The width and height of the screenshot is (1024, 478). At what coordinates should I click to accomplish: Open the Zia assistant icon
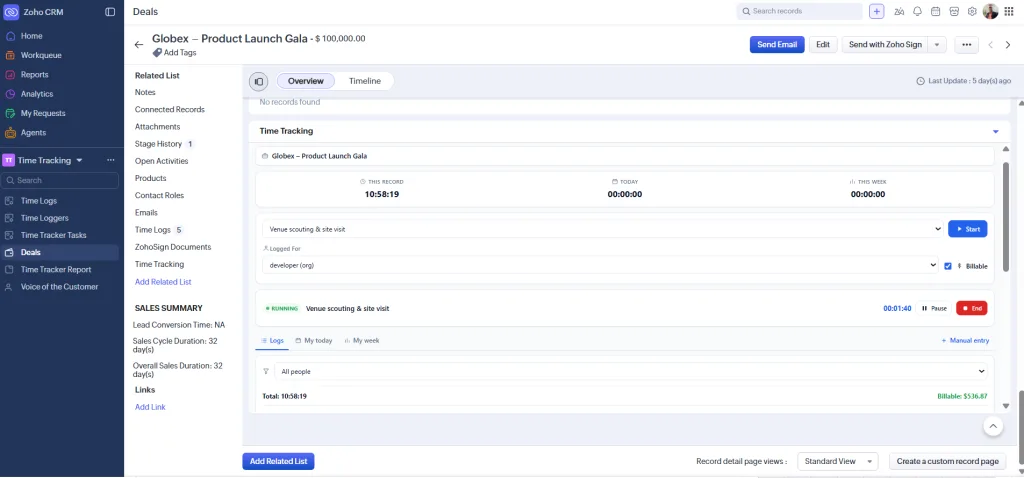pyautogui.click(x=899, y=11)
